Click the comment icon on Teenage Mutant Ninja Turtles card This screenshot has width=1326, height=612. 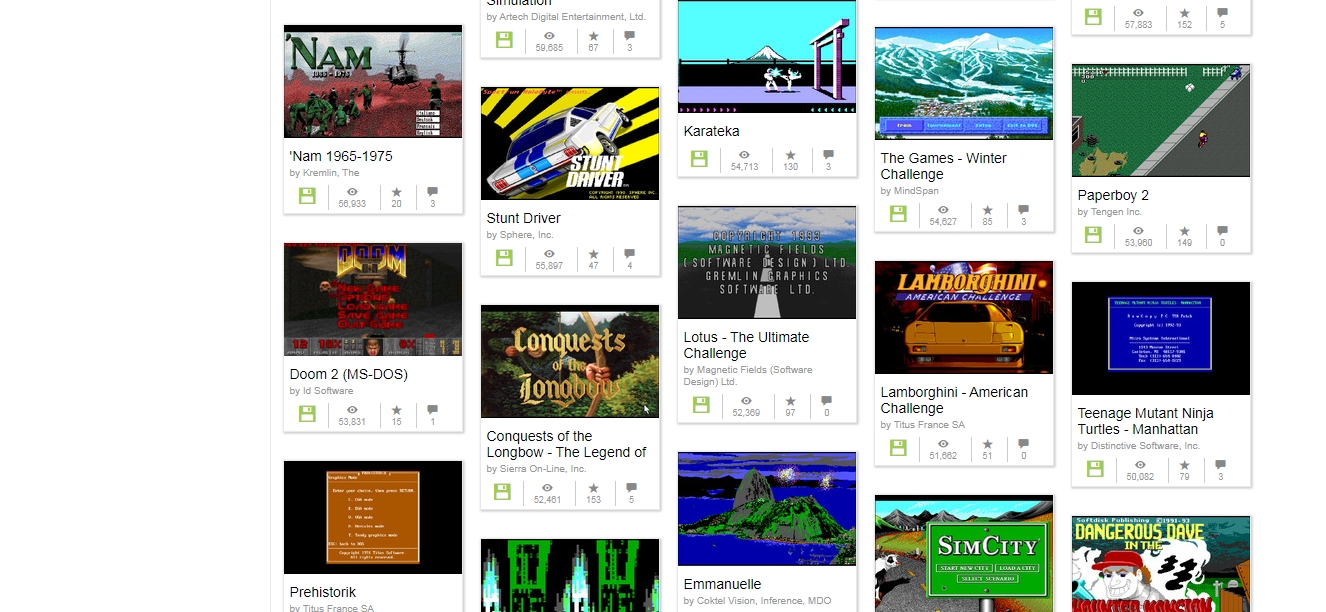(1220, 464)
